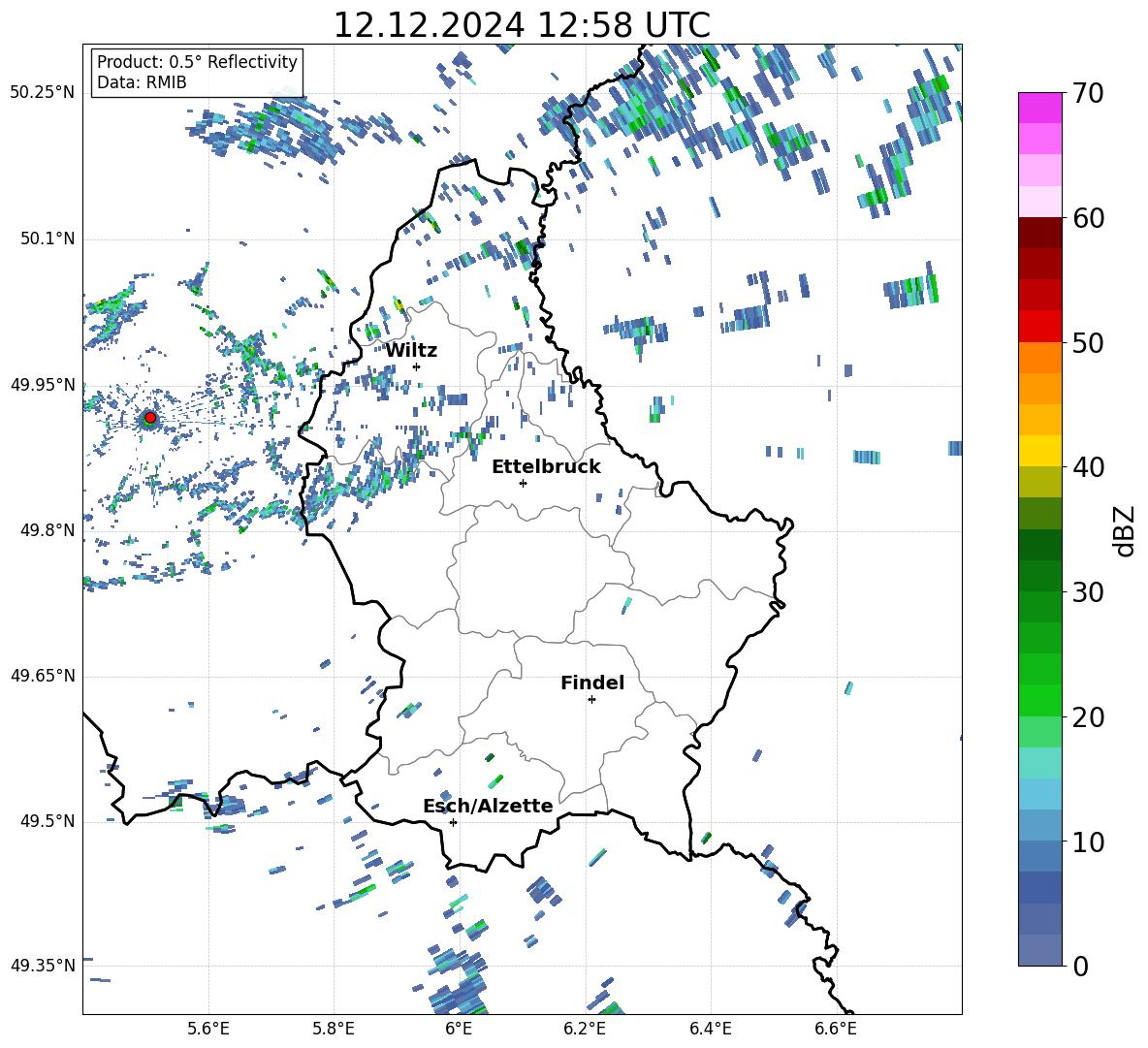
Task: Click the 49.95°N latitude label
Action: (x=43, y=384)
